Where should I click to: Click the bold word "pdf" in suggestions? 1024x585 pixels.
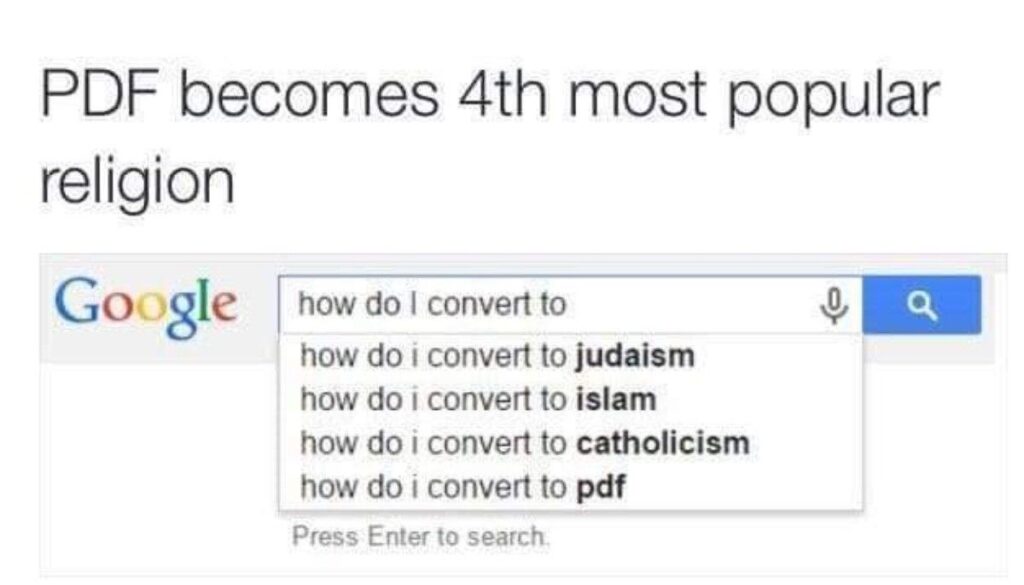click(x=603, y=487)
